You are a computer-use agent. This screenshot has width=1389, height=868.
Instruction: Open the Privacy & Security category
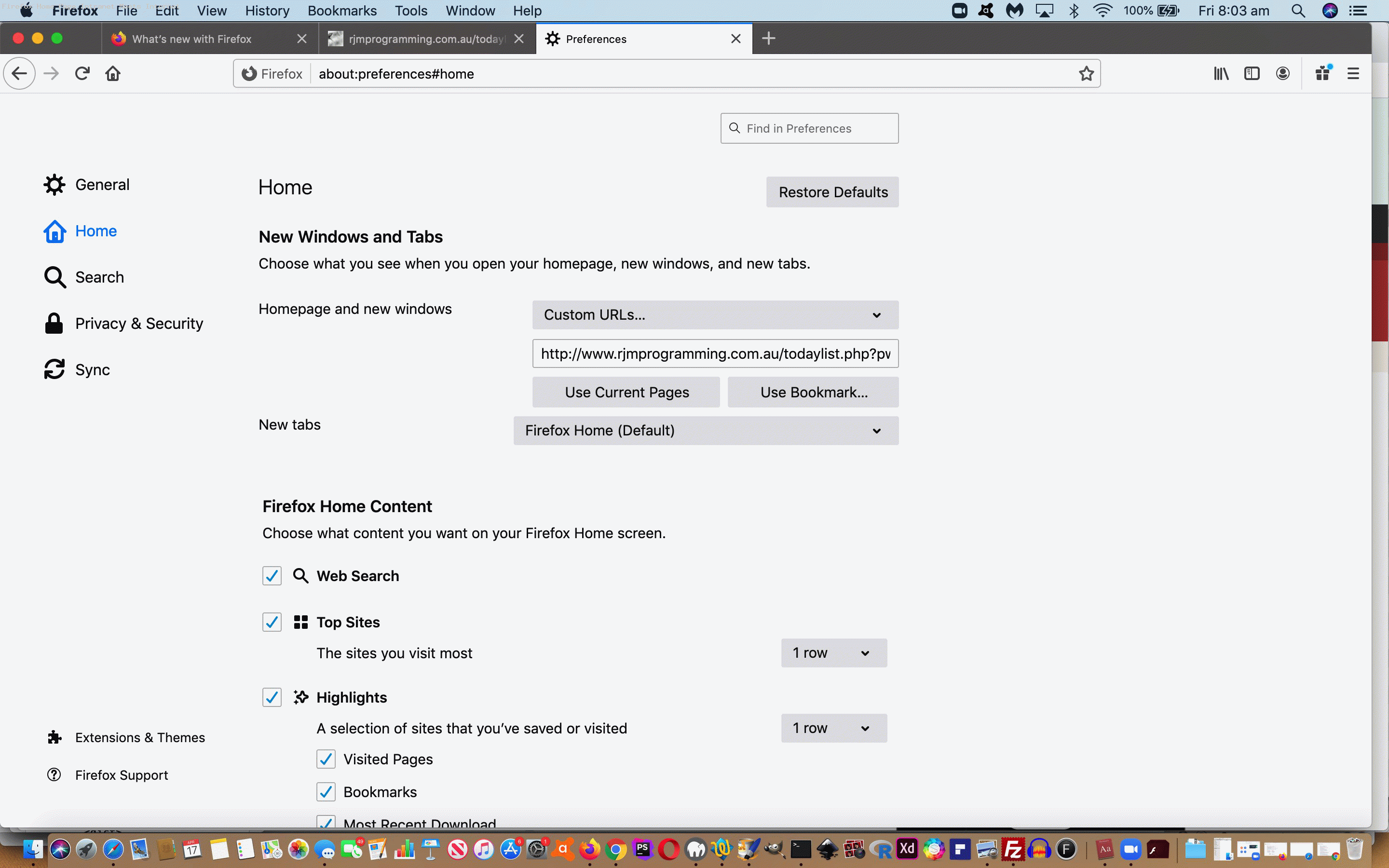pos(123,324)
